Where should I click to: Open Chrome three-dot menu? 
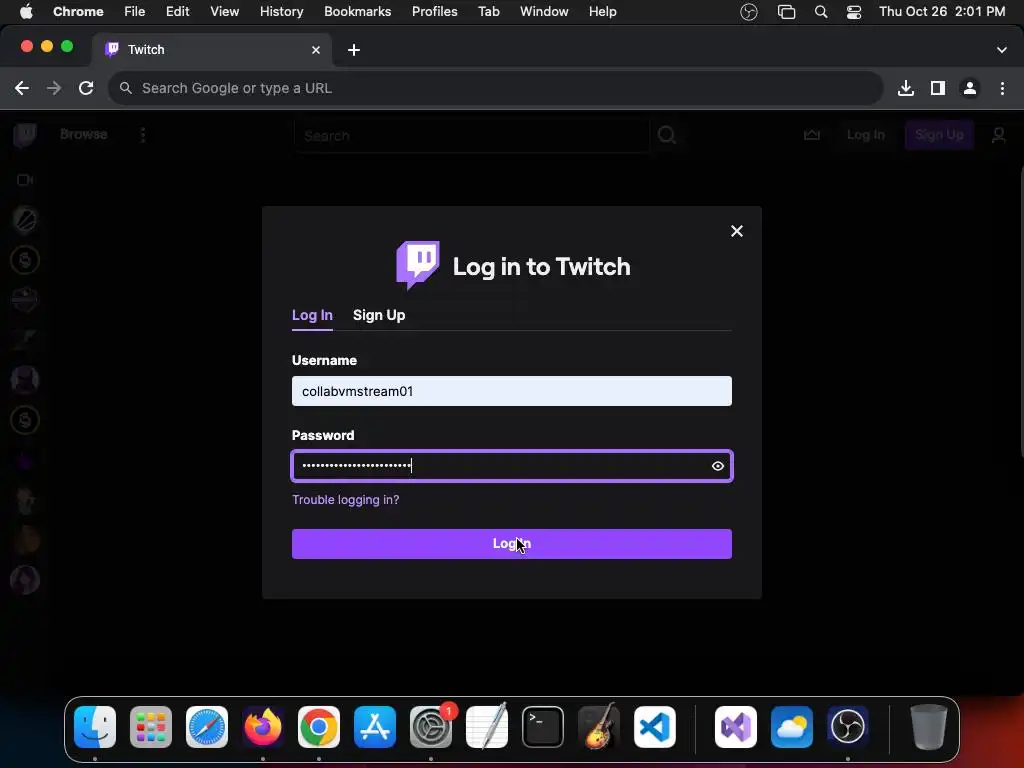(x=1002, y=88)
